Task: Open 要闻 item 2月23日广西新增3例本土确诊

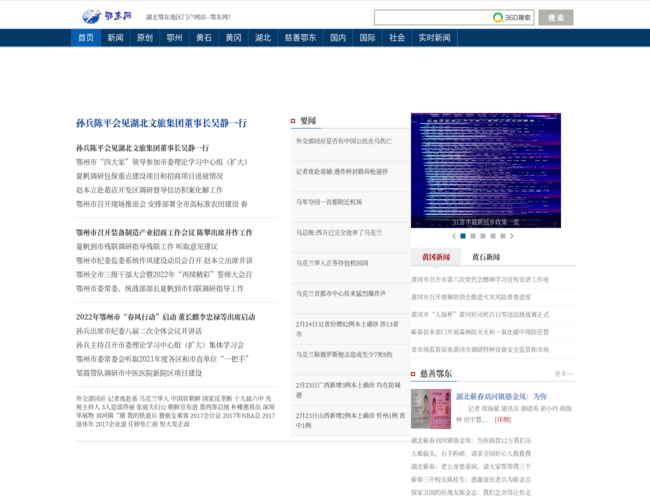Action: tap(348, 390)
